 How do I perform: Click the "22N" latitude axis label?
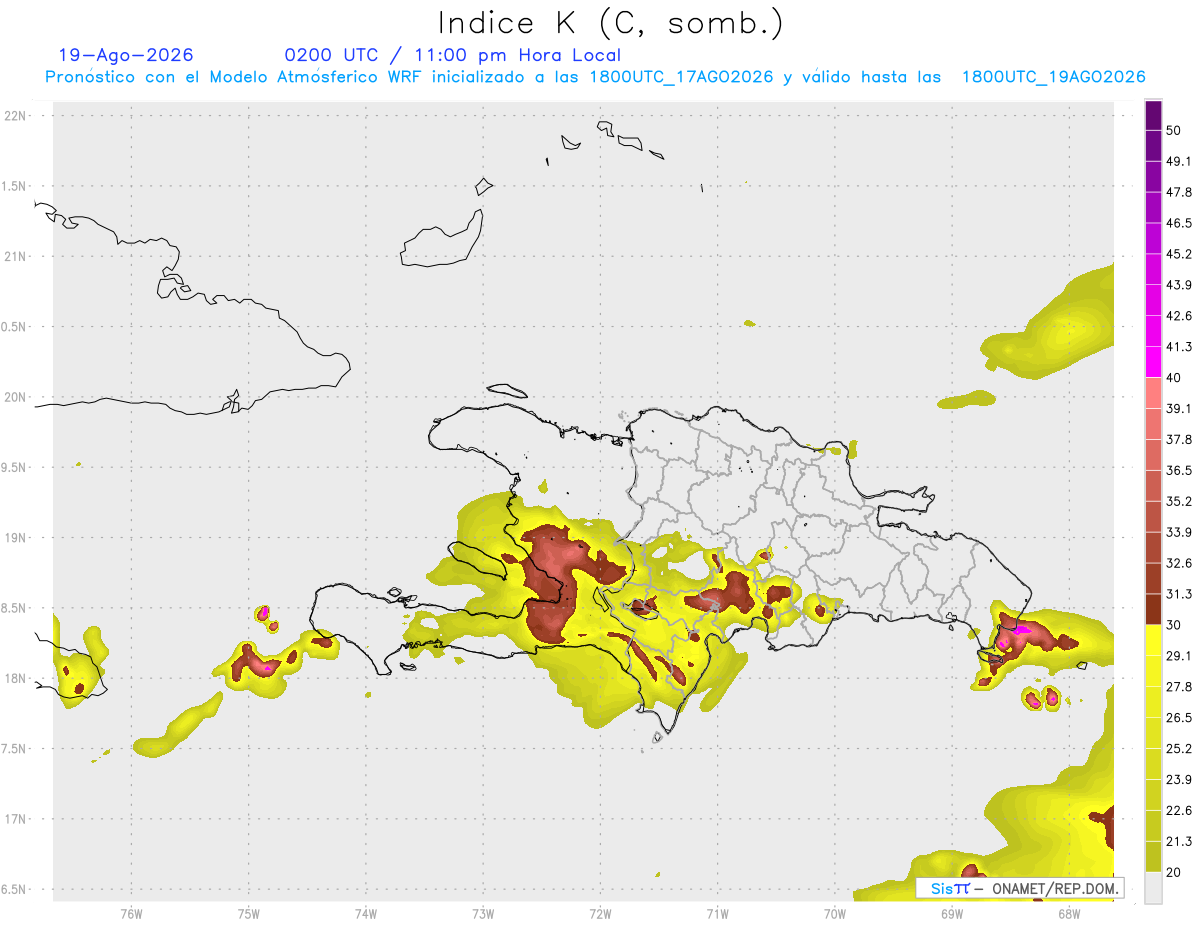15,116
